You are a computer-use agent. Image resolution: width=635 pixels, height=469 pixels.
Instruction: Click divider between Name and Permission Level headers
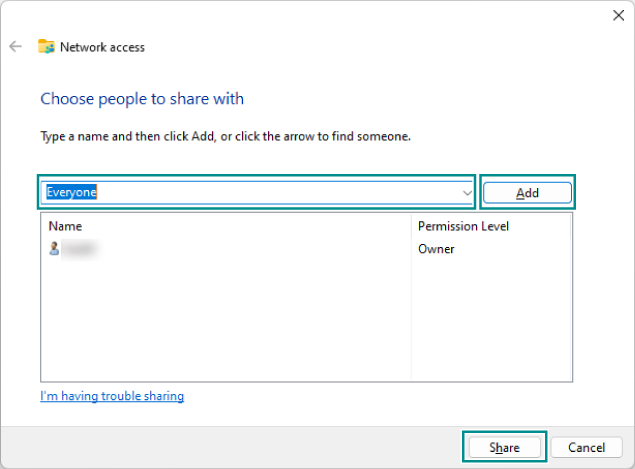click(x=411, y=226)
